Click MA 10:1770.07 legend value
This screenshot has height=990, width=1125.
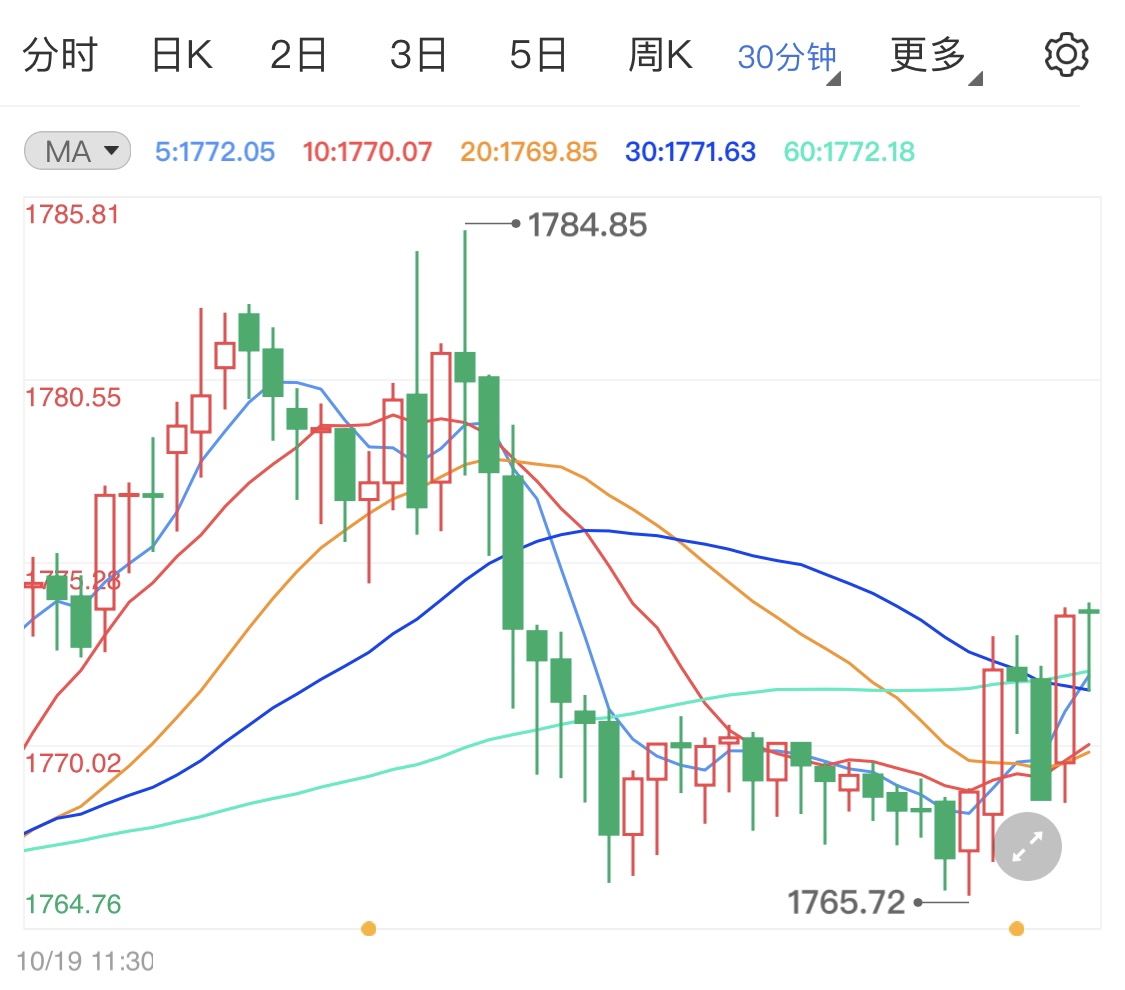pyautogui.click(x=367, y=151)
